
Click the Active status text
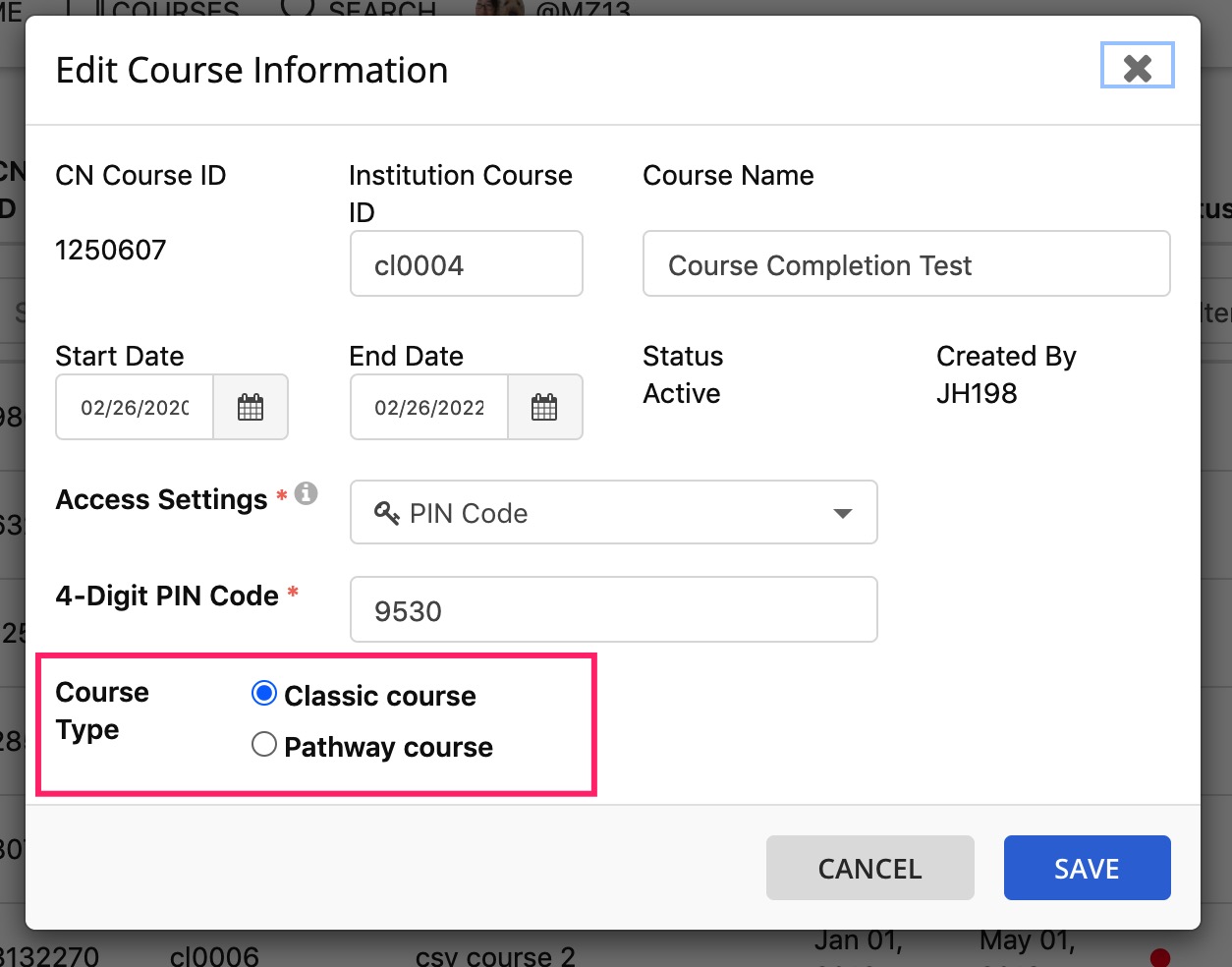(682, 393)
